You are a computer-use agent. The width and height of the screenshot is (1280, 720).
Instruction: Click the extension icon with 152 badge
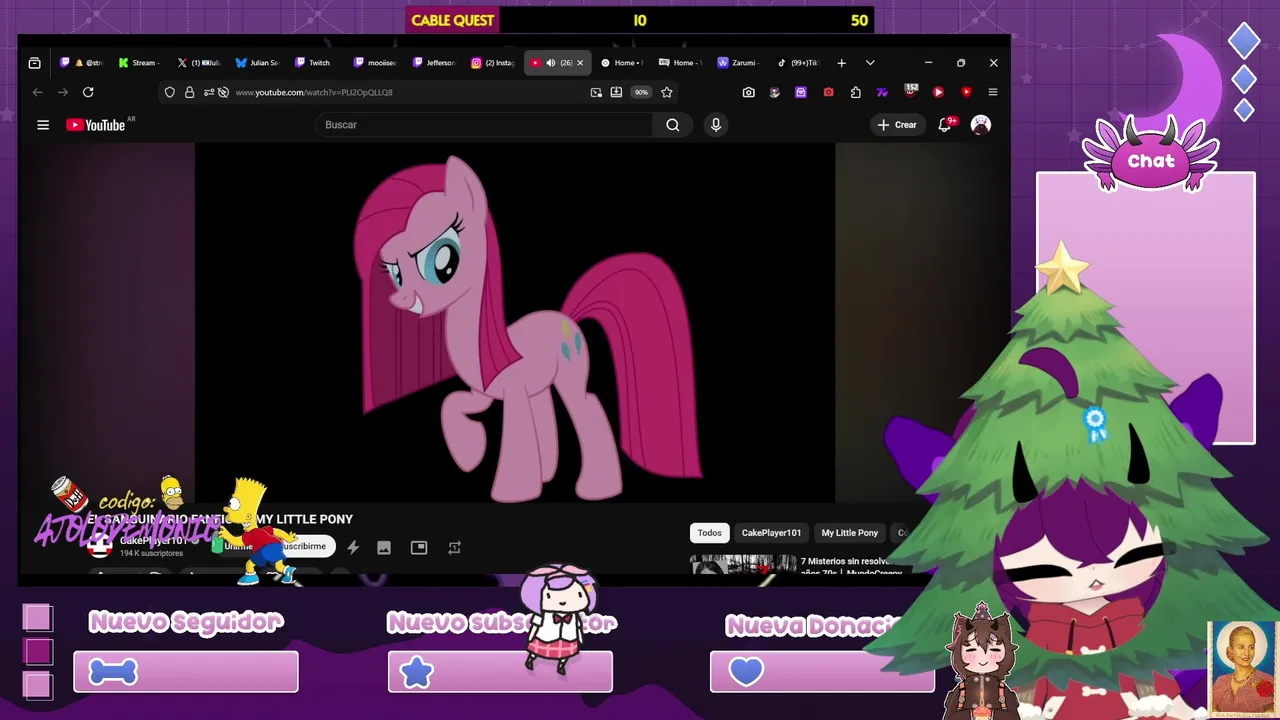coord(911,91)
